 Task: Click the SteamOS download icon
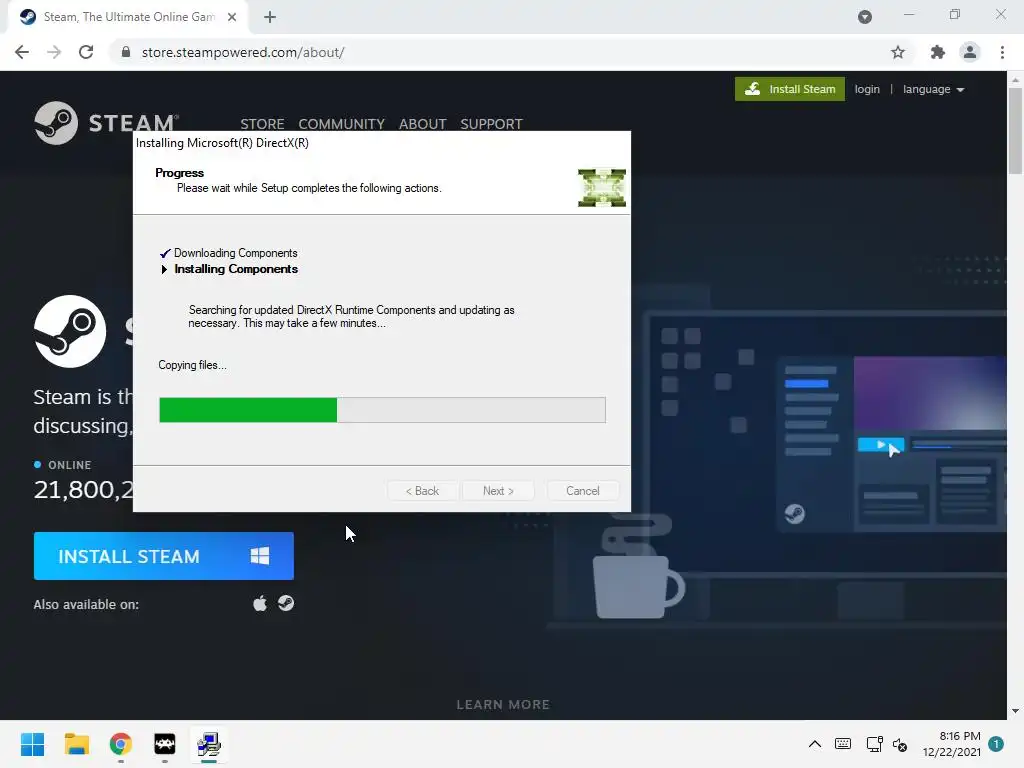(286, 603)
